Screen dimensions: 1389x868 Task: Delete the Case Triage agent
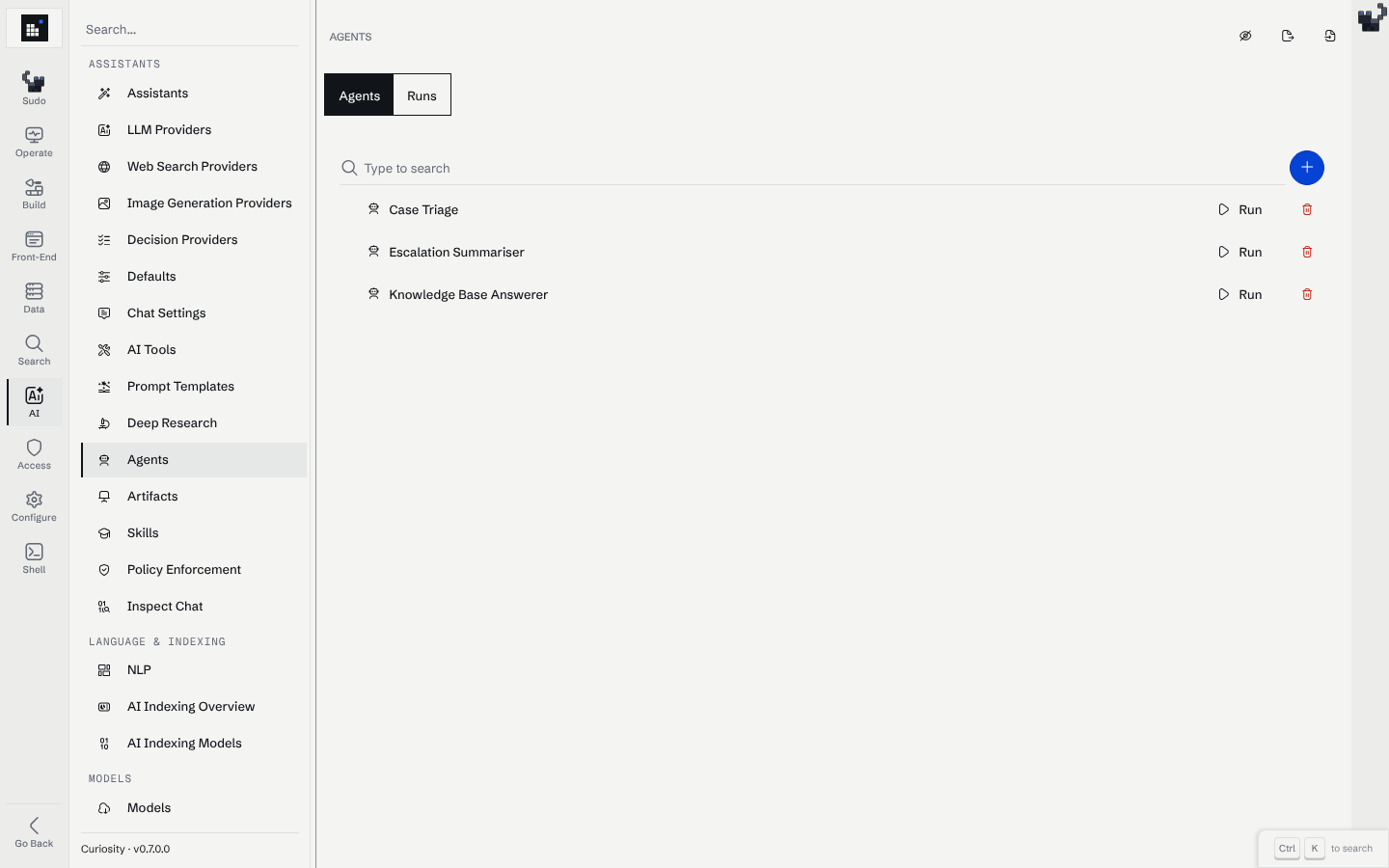[x=1307, y=209]
